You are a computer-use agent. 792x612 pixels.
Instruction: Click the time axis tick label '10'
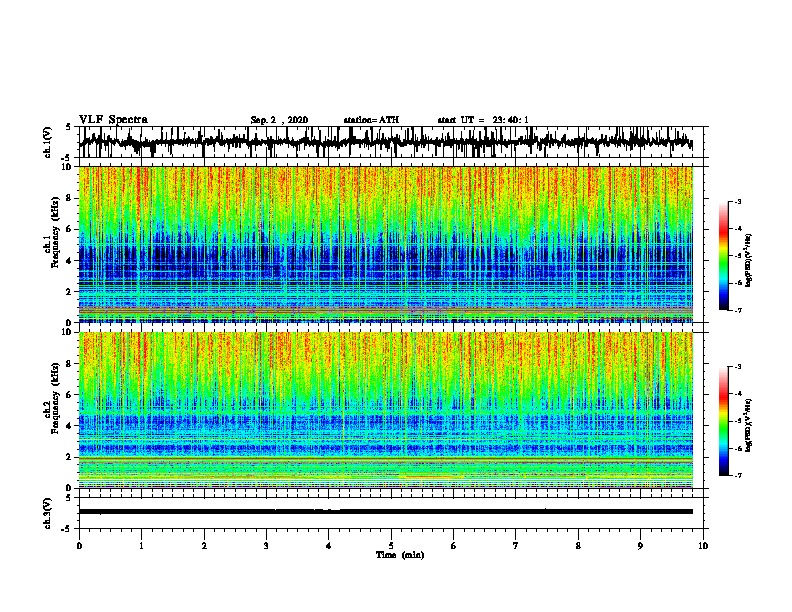point(703,546)
